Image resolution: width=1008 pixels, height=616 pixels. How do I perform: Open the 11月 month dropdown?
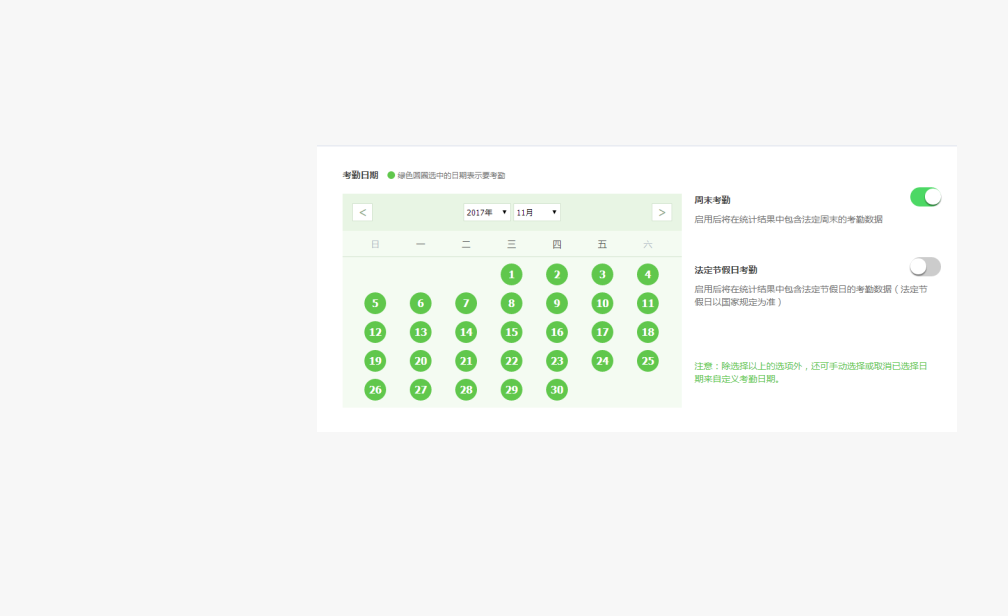tap(536, 212)
